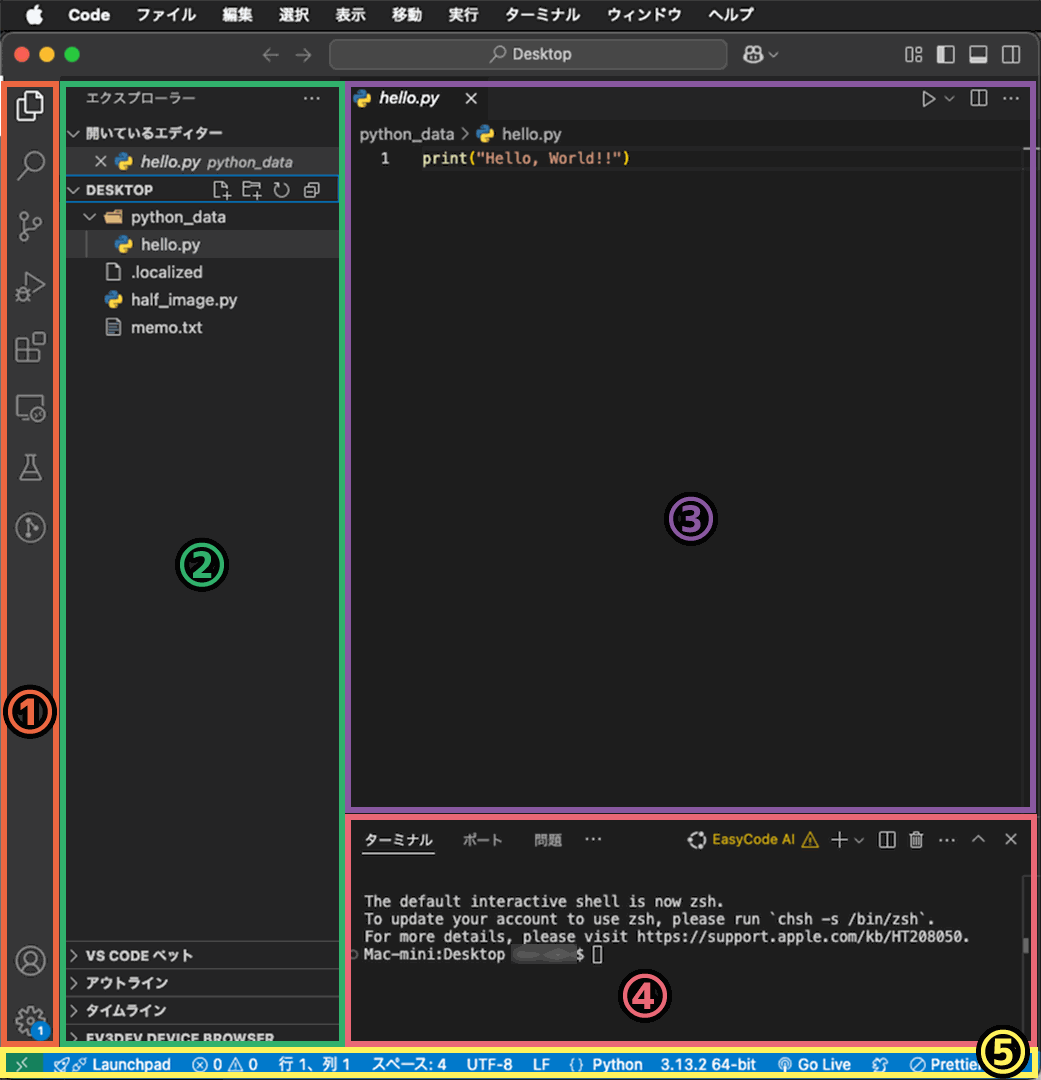Viewport: 1041px width, 1080px height.
Task: Click the Desktop command center search box
Action: point(528,54)
